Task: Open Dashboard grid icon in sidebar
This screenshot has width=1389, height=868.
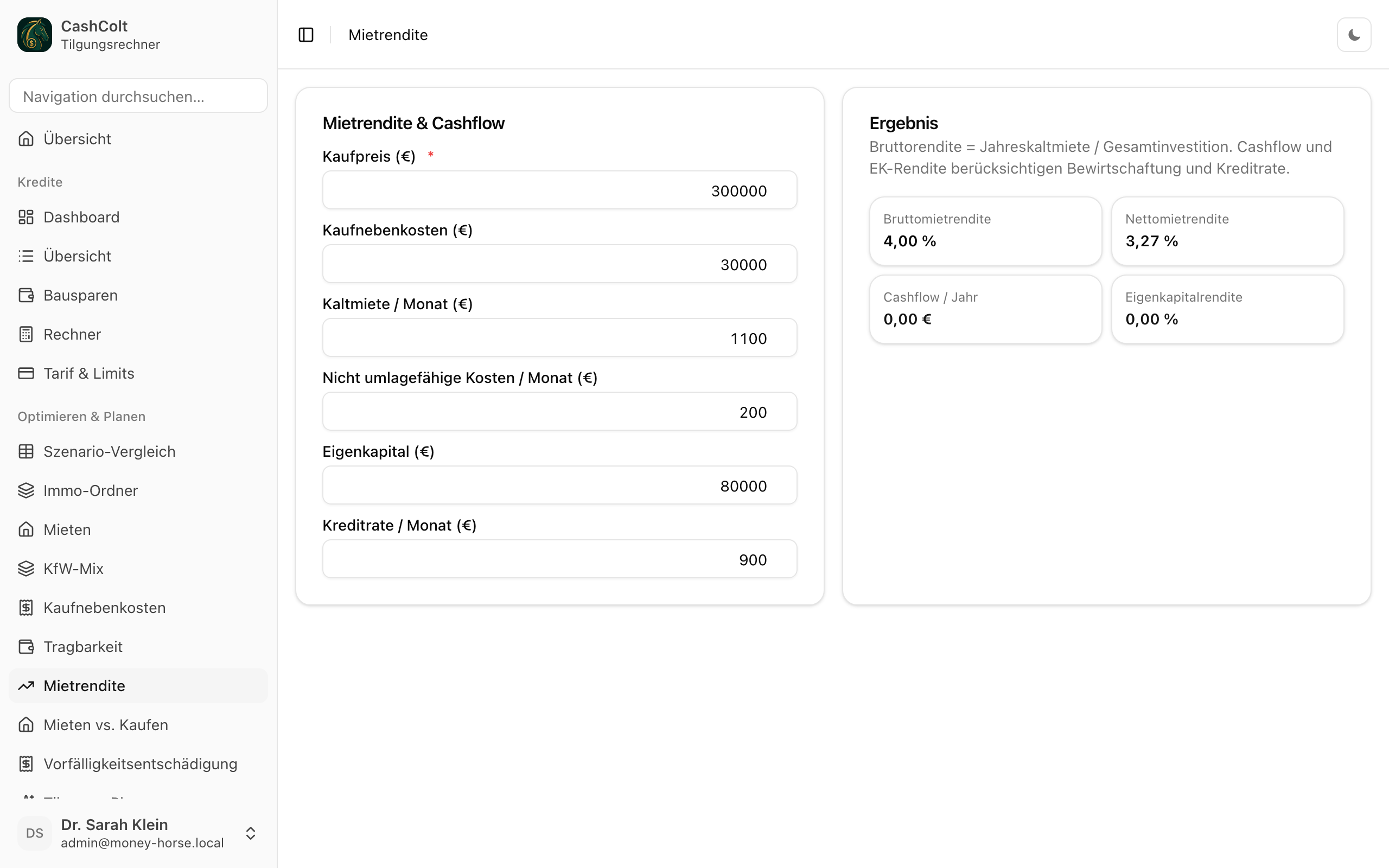Action: pos(26,217)
